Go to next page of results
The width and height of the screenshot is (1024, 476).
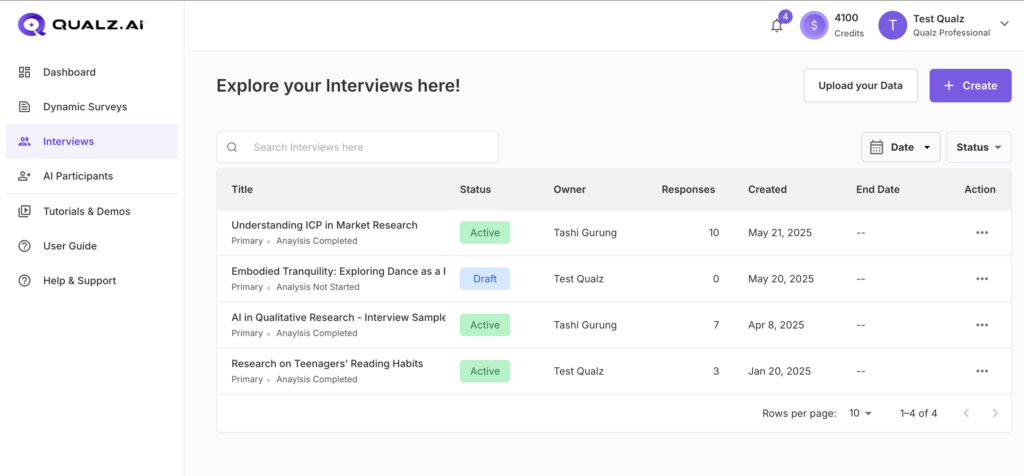pyautogui.click(x=994, y=413)
